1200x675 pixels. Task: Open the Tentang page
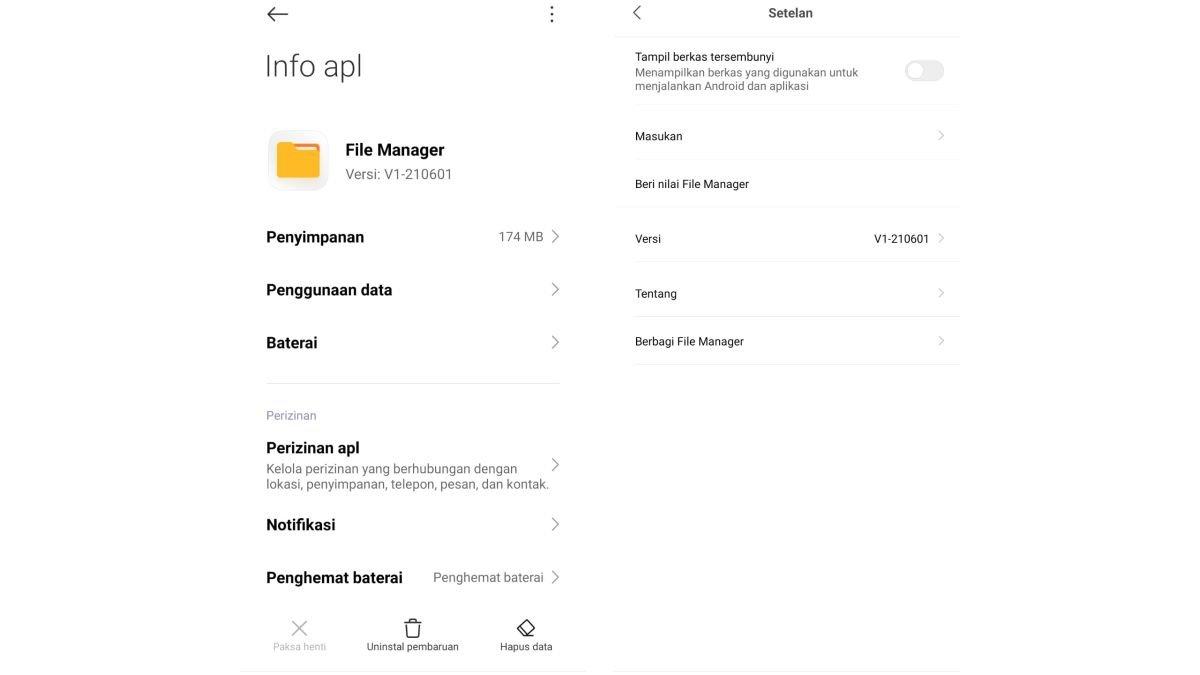[x=790, y=294]
